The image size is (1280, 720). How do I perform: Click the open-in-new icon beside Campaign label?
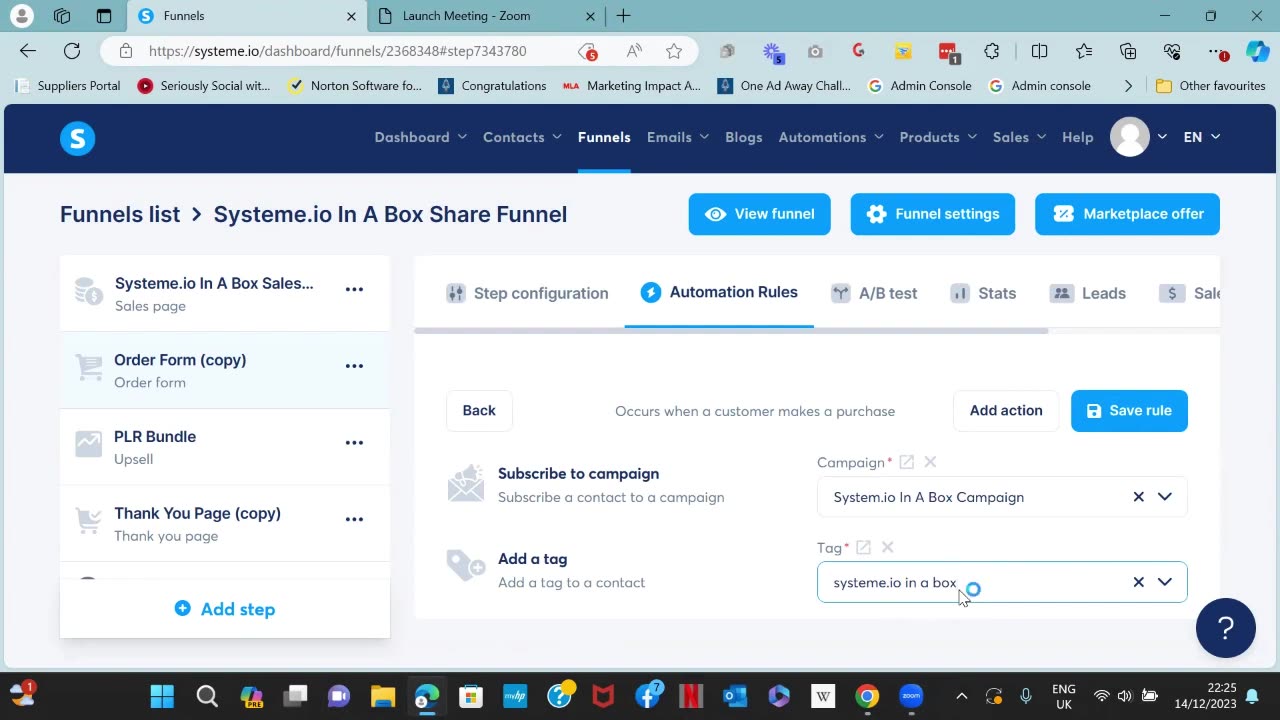click(906, 462)
